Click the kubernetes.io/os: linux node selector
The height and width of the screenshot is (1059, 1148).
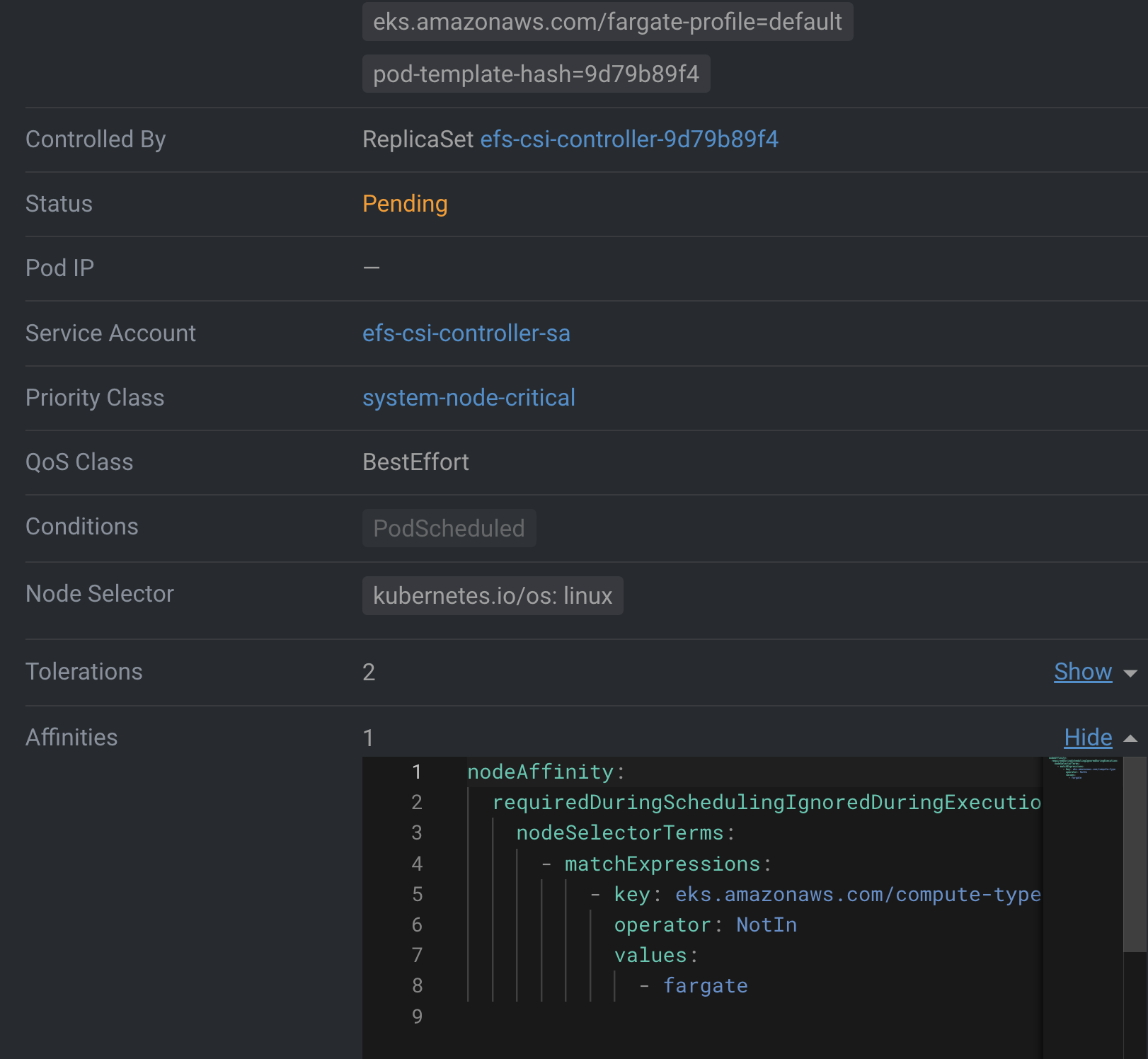tap(492, 595)
